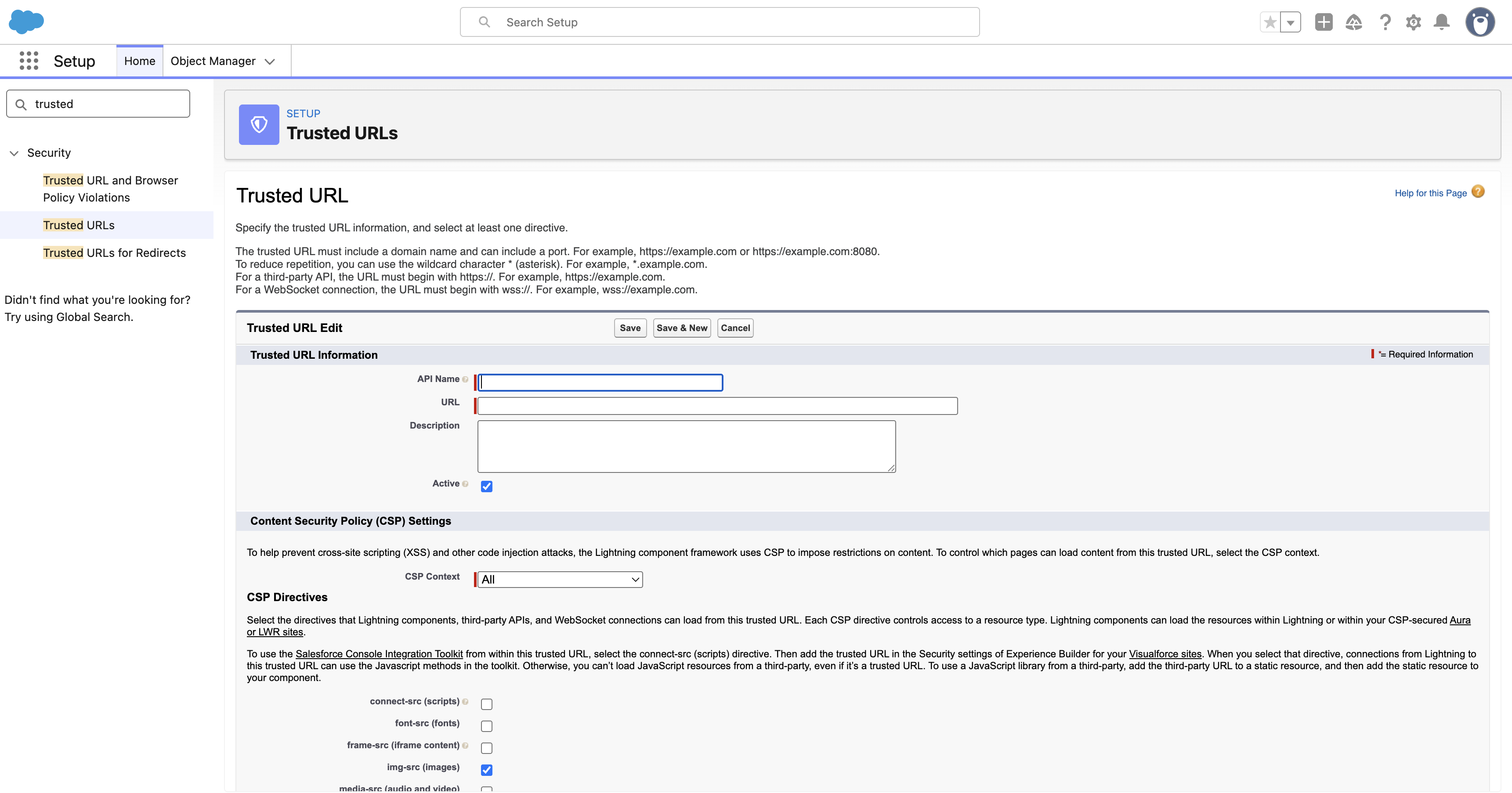The height and width of the screenshot is (793, 1512).
Task: Open the Help for this Page link
Action: pos(1430,193)
